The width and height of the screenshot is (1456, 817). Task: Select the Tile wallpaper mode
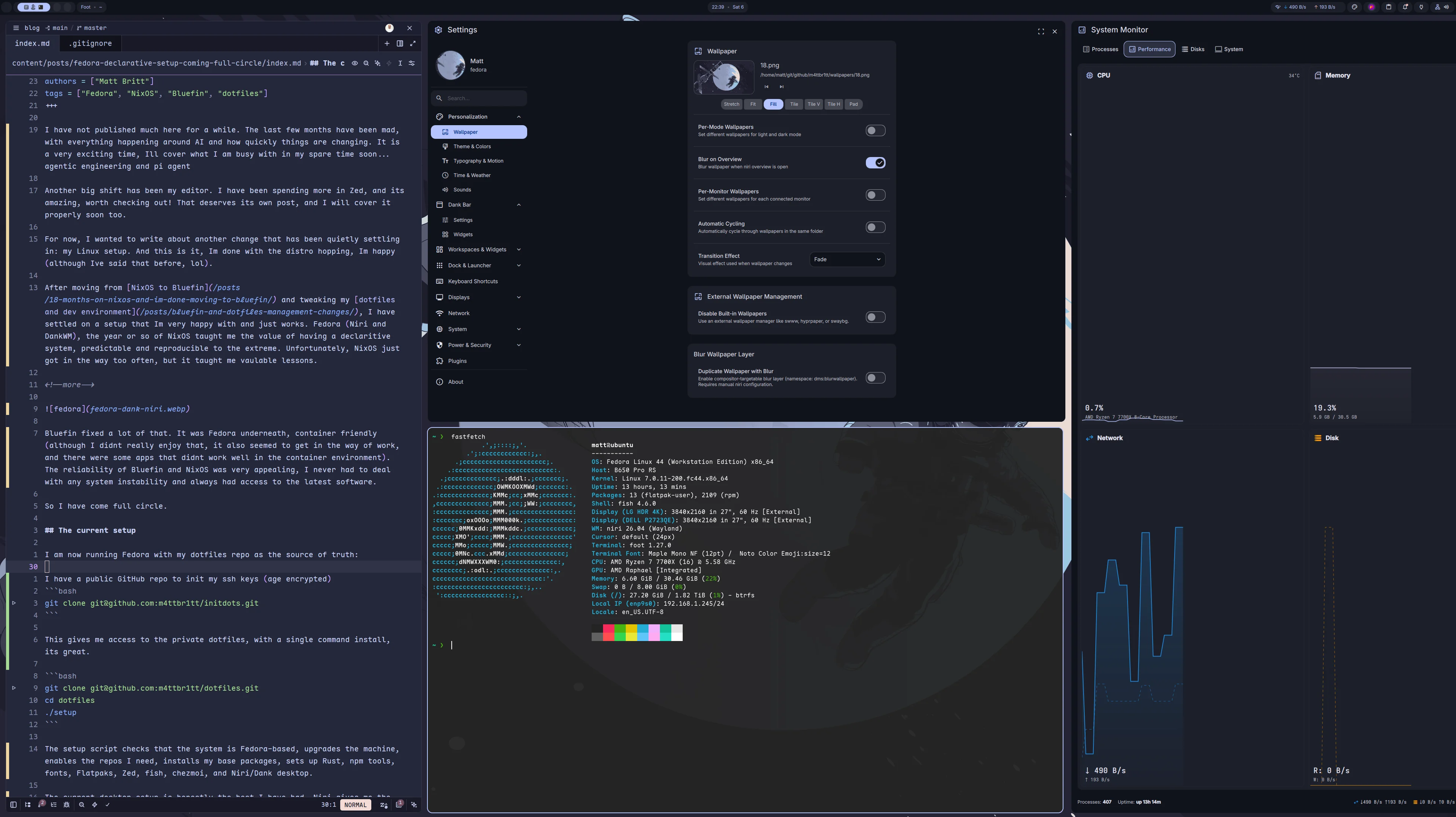click(x=794, y=104)
